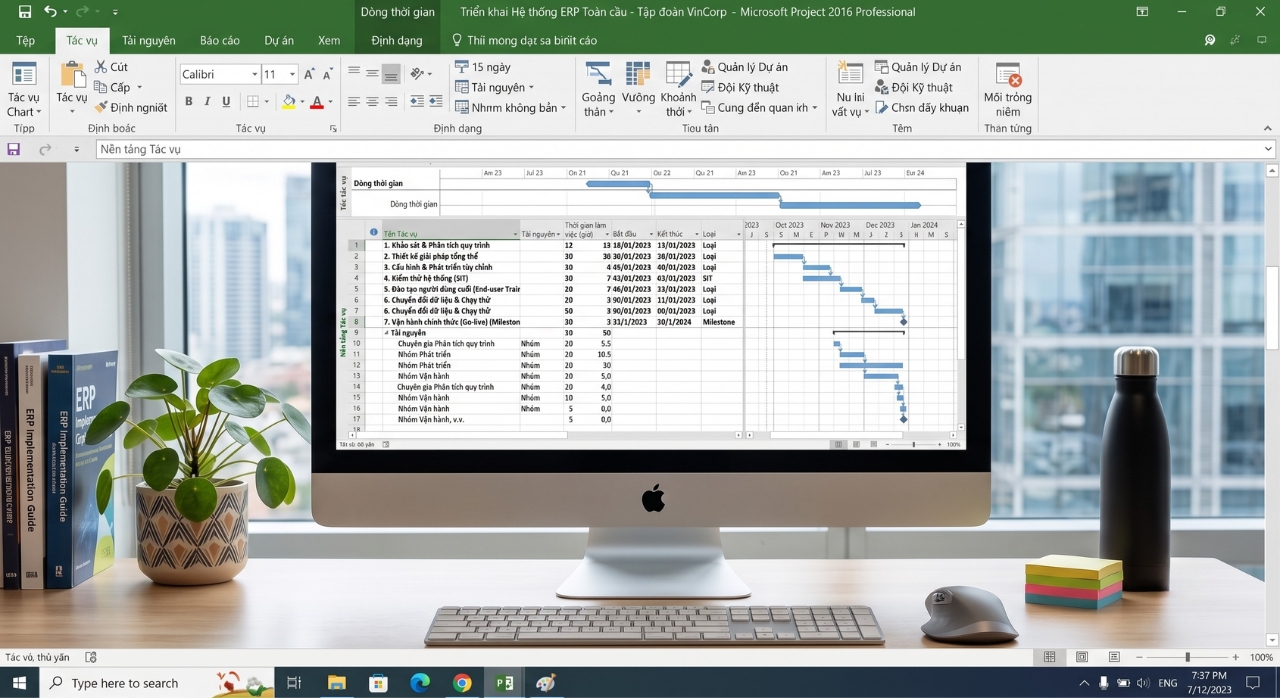Click the zoom slider in status bar
This screenshot has height=698, width=1280.
pos(1187,657)
